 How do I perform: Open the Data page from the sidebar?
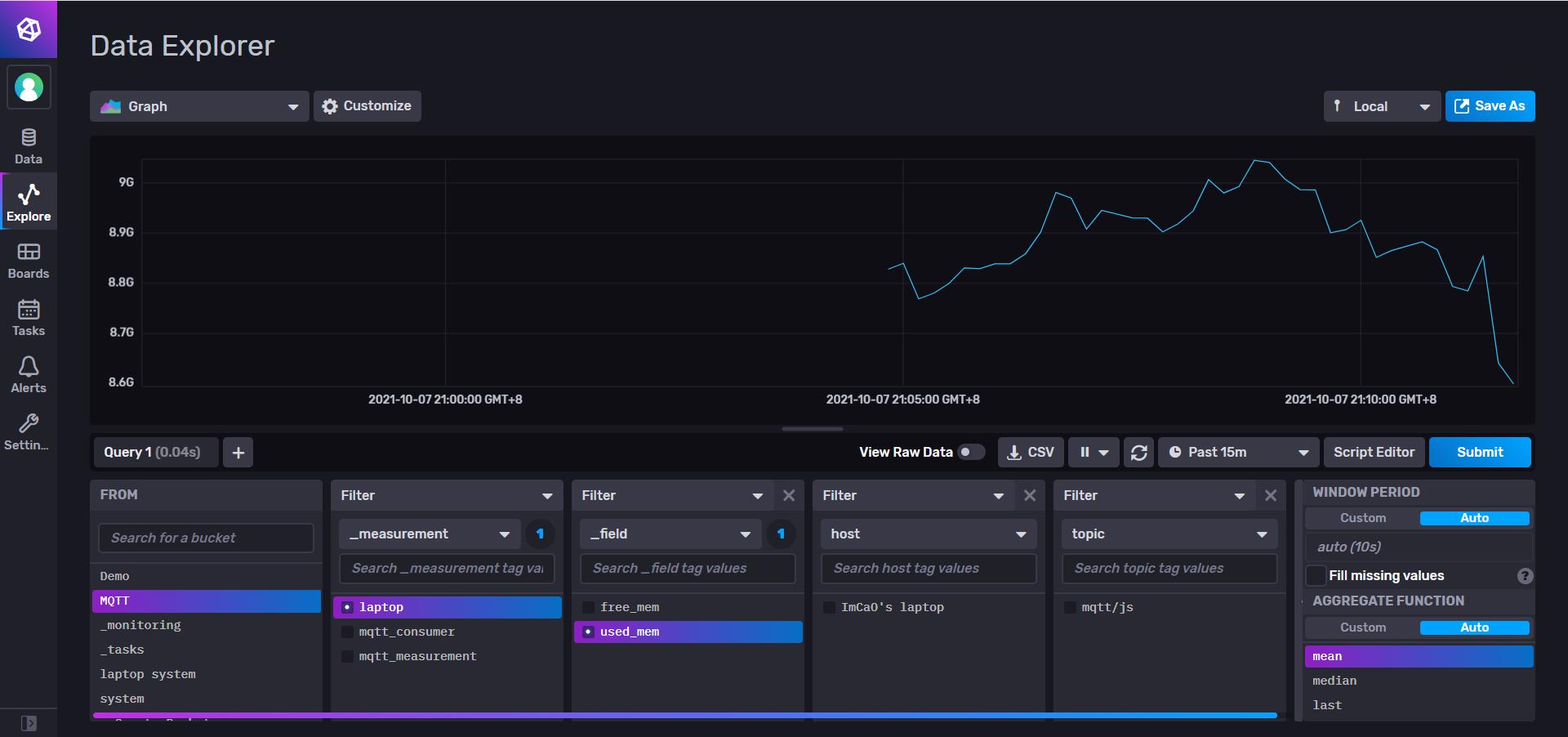click(28, 145)
